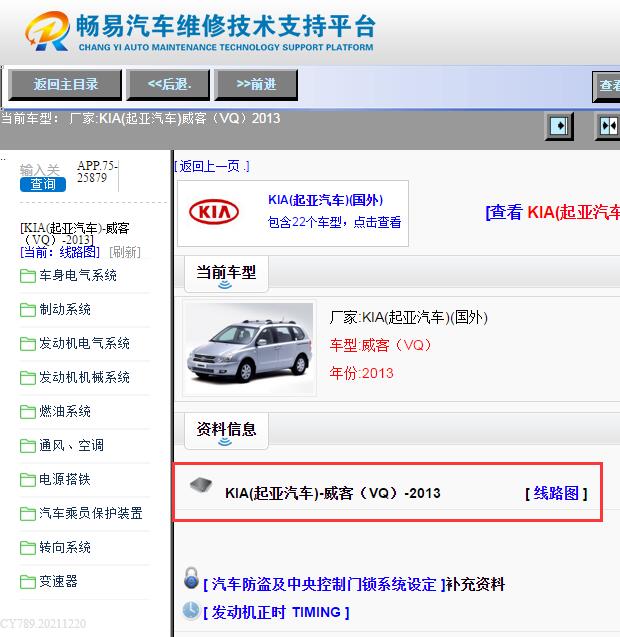
Task: Click the single-arrow panel collapse icon
Action: (559, 126)
